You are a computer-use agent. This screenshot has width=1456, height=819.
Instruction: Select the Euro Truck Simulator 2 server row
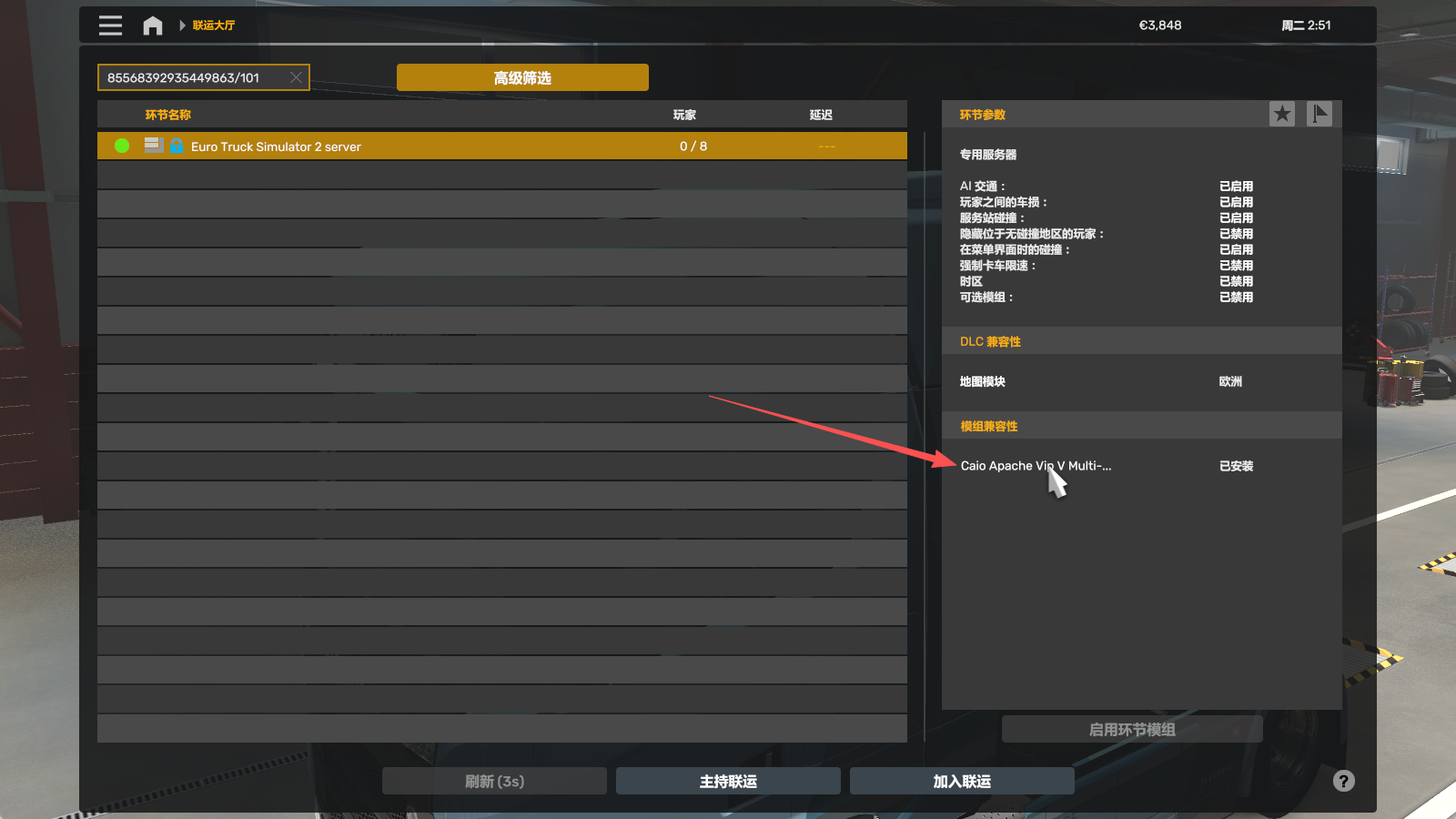pos(500,147)
